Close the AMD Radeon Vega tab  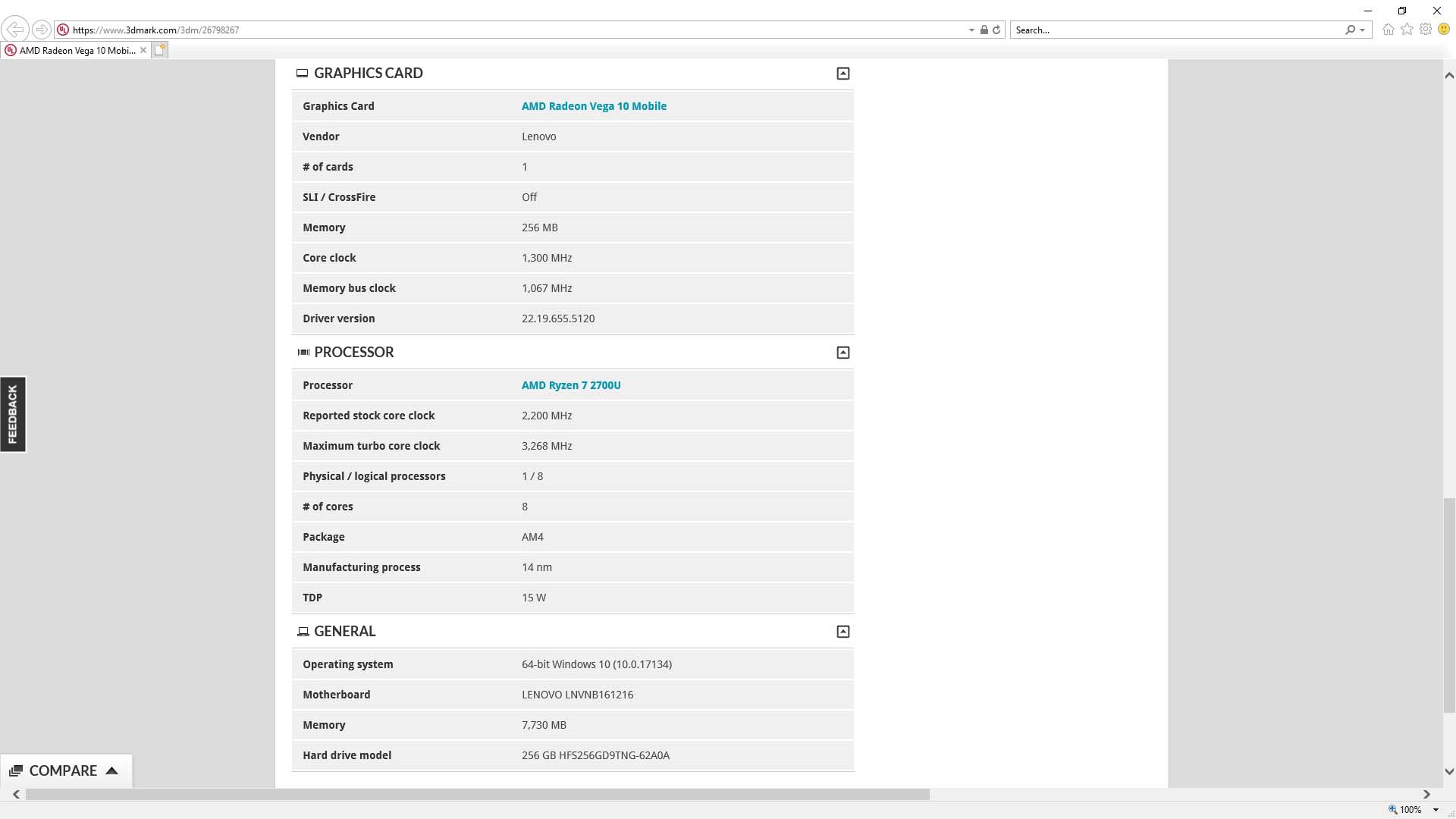[143, 50]
